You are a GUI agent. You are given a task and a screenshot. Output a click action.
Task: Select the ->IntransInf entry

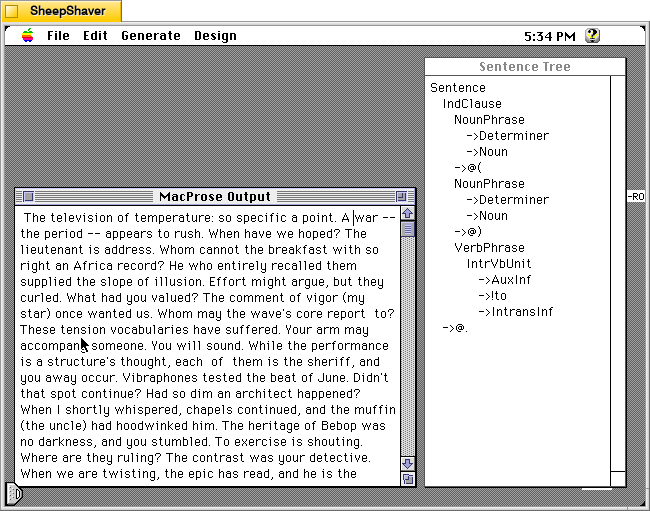click(x=516, y=312)
